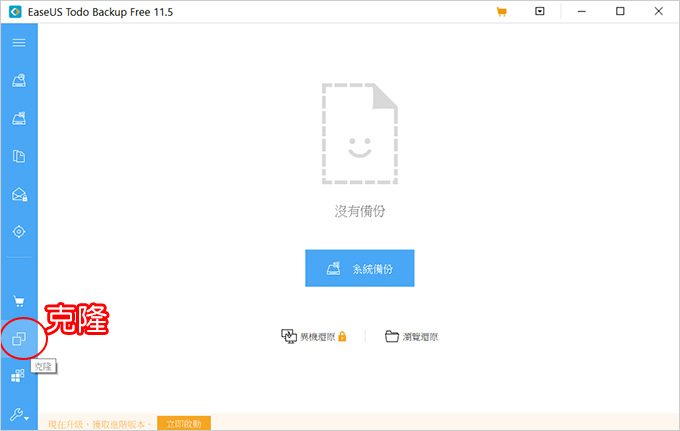Click the 沒有備份 text label
The height and width of the screenshot is (431, 680).
360,211
